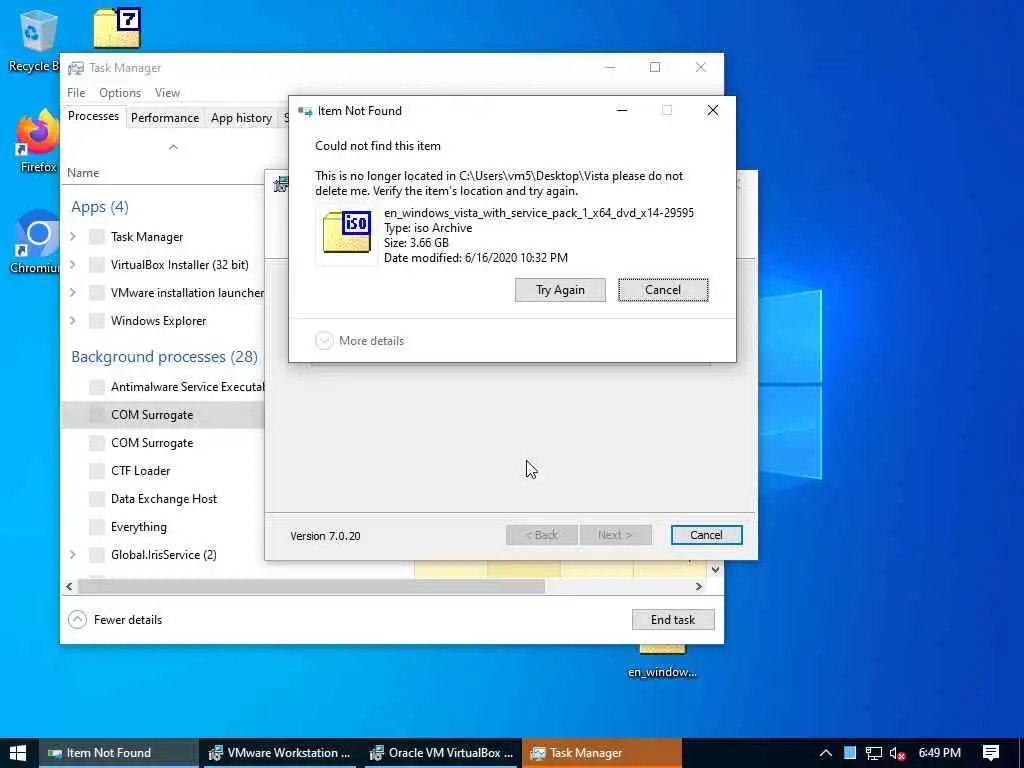Select the Everything process name

coord(138,526)
